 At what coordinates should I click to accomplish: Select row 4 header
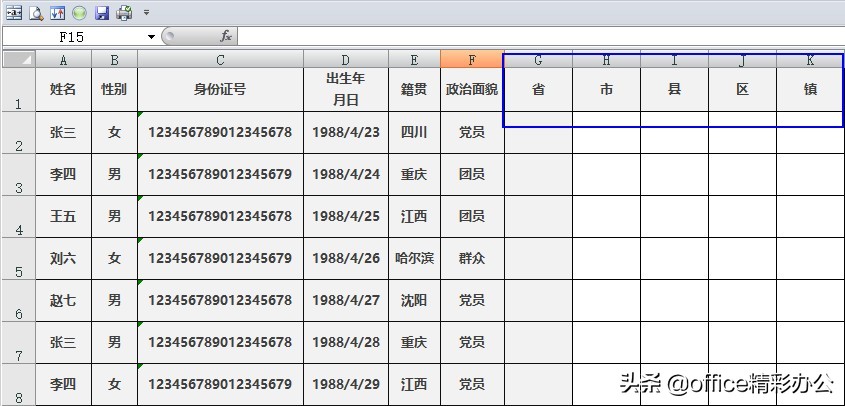(x=19, y=217)
